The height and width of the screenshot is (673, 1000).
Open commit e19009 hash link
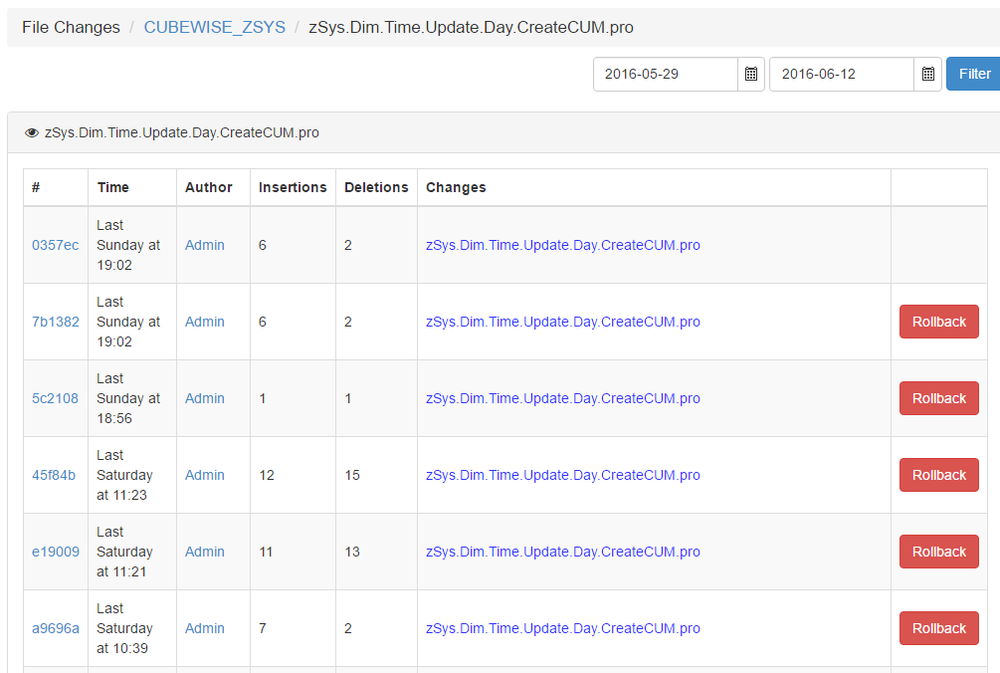click(55, 552)
